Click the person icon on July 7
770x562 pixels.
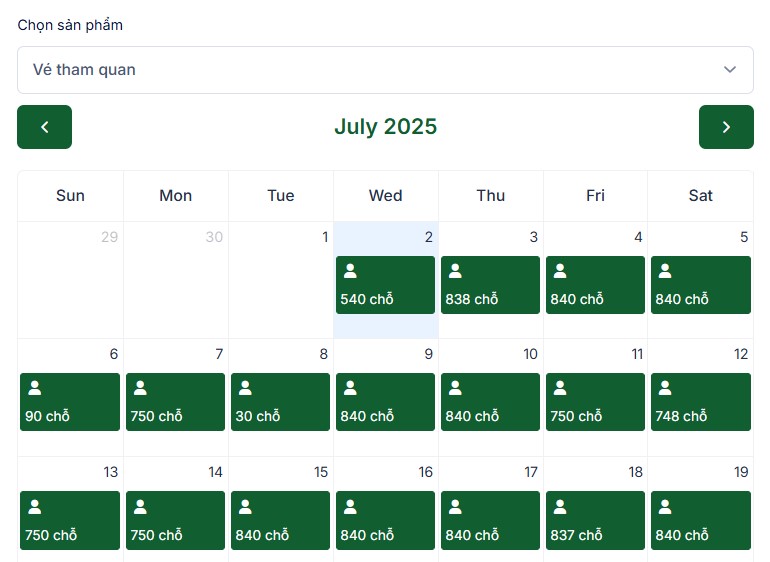140,388
